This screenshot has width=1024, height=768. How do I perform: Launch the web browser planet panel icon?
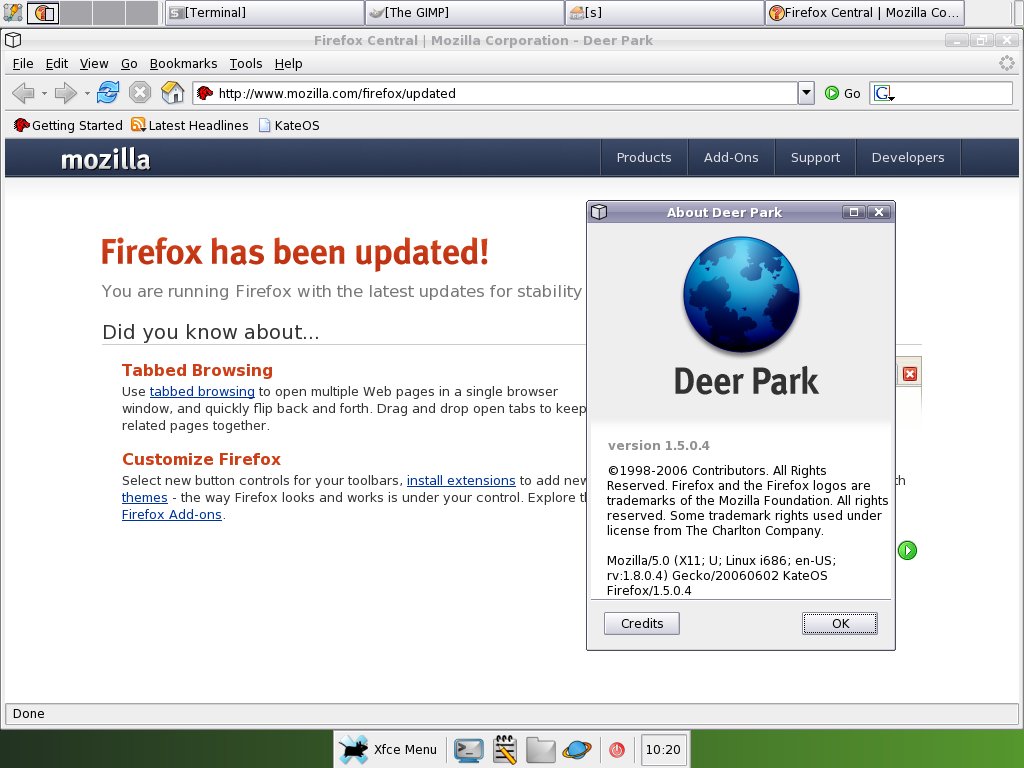click(577, 750)
